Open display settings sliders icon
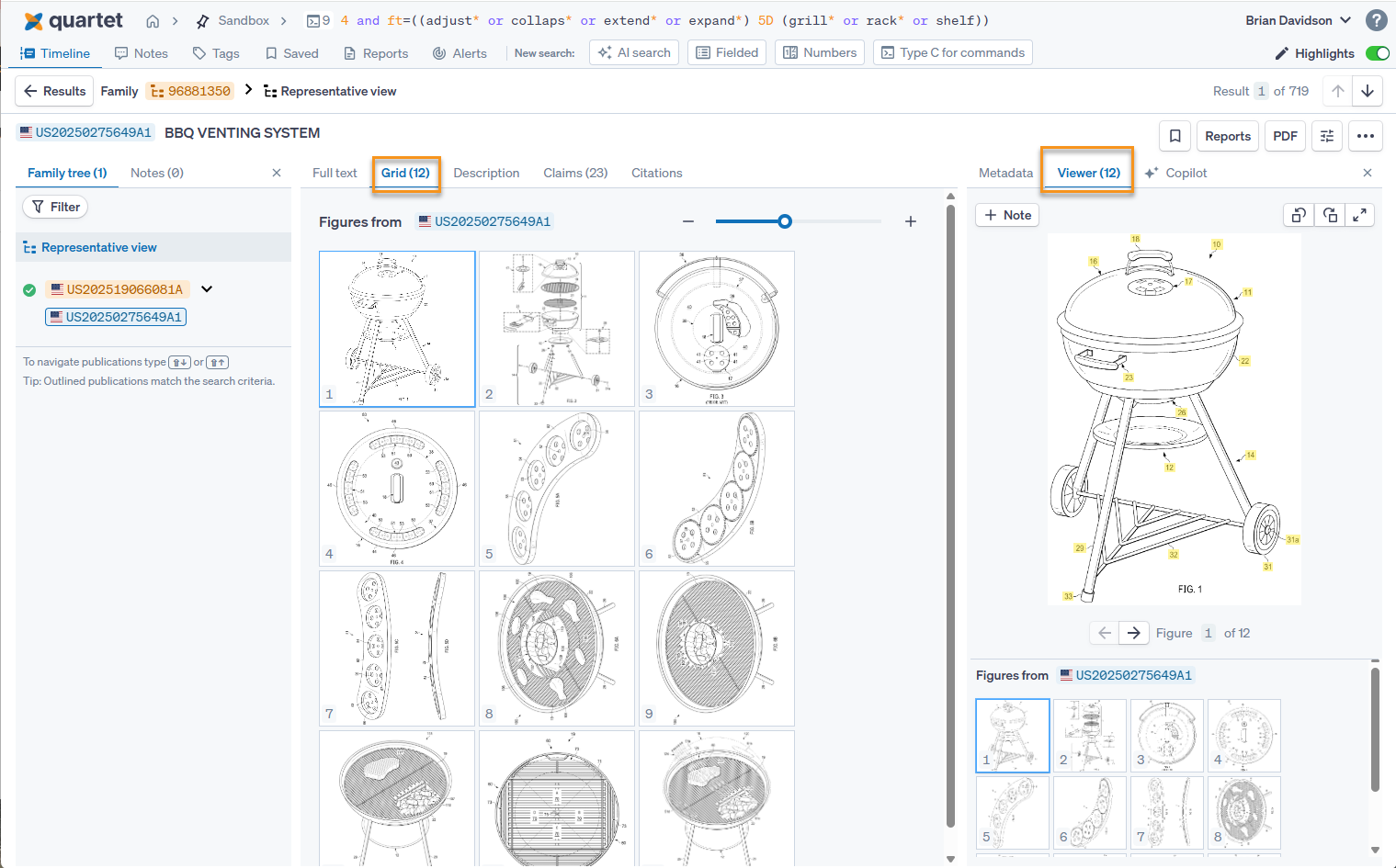This screenshot has height=868, width=1396. [x=1327, y=136]
